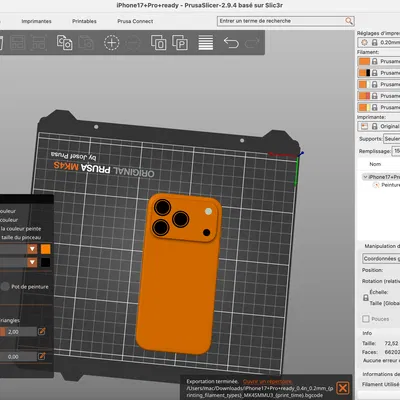Click lock icon of the yellow-swatch filament row
The width and height of the screenshot is (400, 400).
[375, 107]
